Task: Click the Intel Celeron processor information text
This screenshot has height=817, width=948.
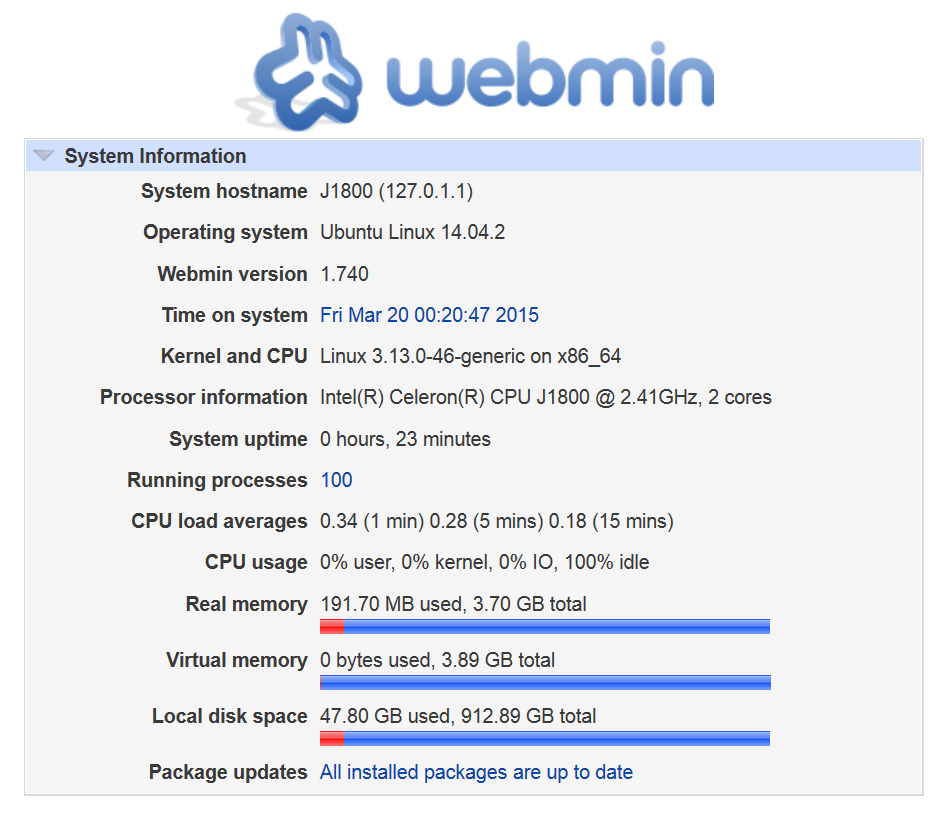Action: (545, 397)
